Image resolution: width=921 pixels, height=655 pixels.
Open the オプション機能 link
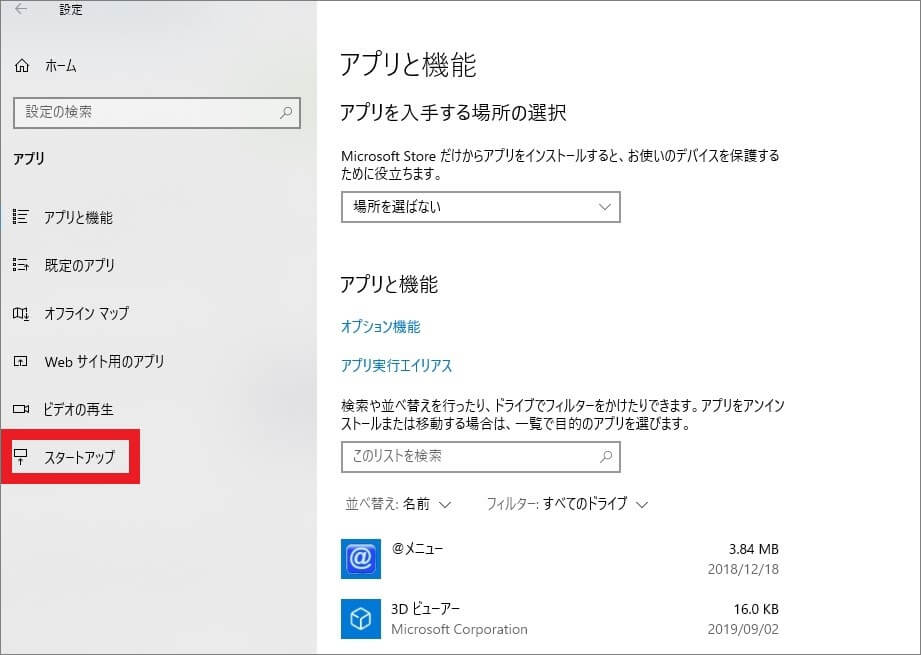(x=381, y=327)
